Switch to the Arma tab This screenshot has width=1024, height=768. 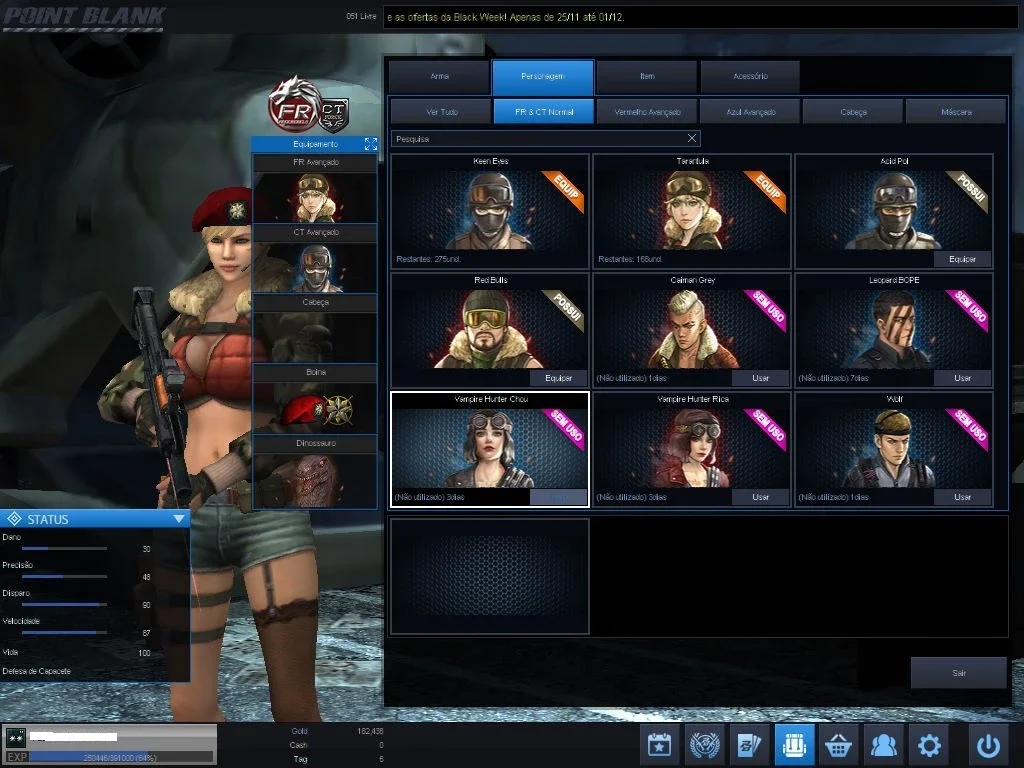coord(440,76)
